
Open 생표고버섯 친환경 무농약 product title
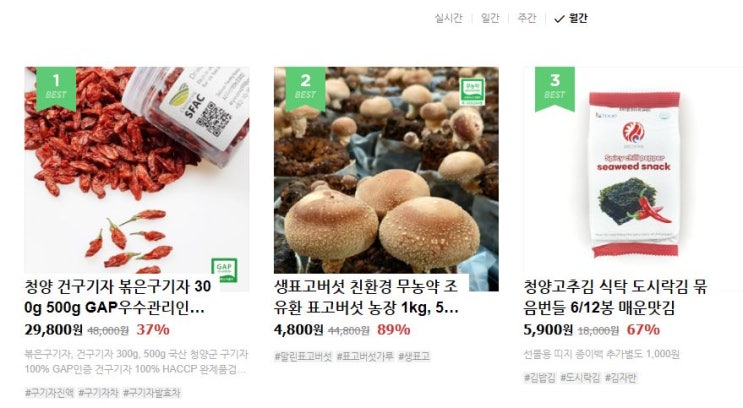click(x=366, y=297)
